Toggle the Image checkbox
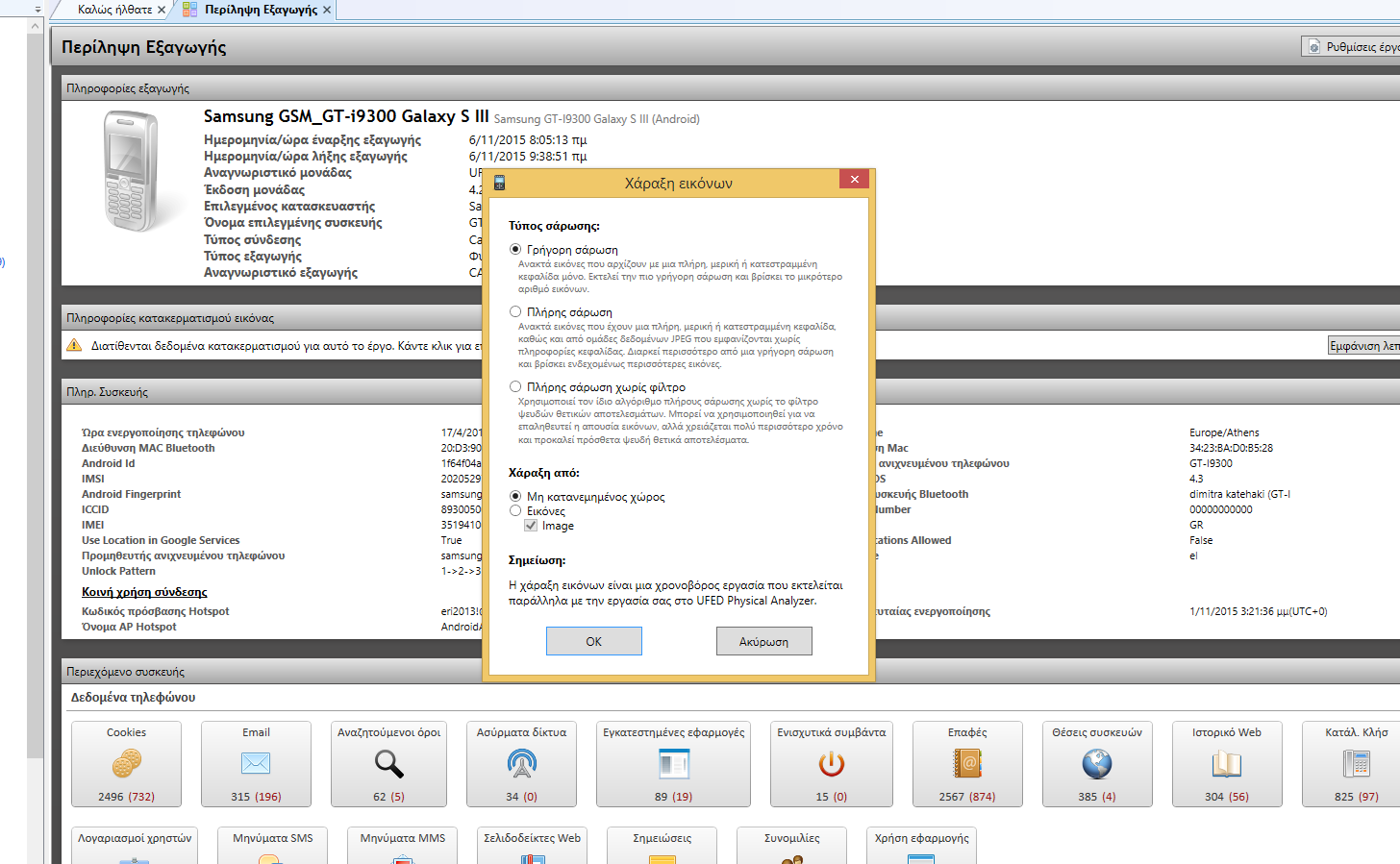1400x864 pixels. pos(531,525)
